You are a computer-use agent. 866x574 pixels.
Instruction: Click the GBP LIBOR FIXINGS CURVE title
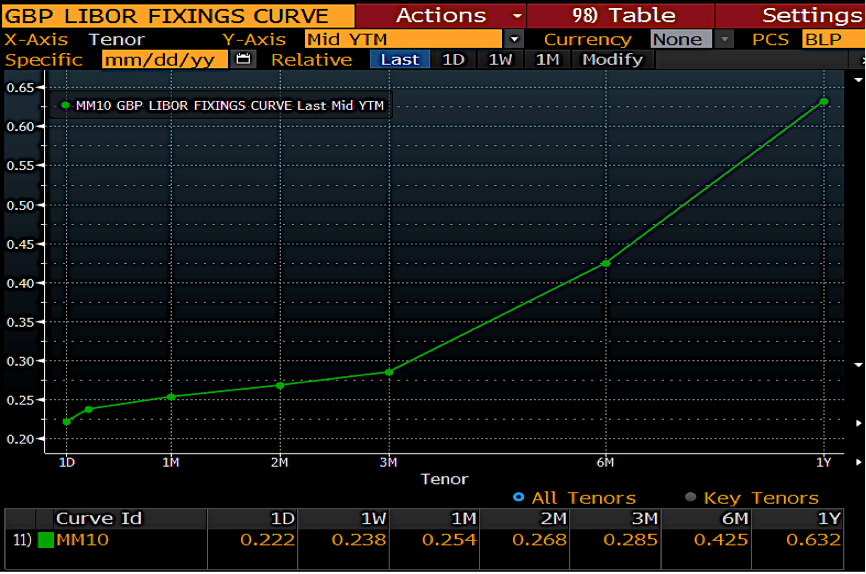click(167, 16)
